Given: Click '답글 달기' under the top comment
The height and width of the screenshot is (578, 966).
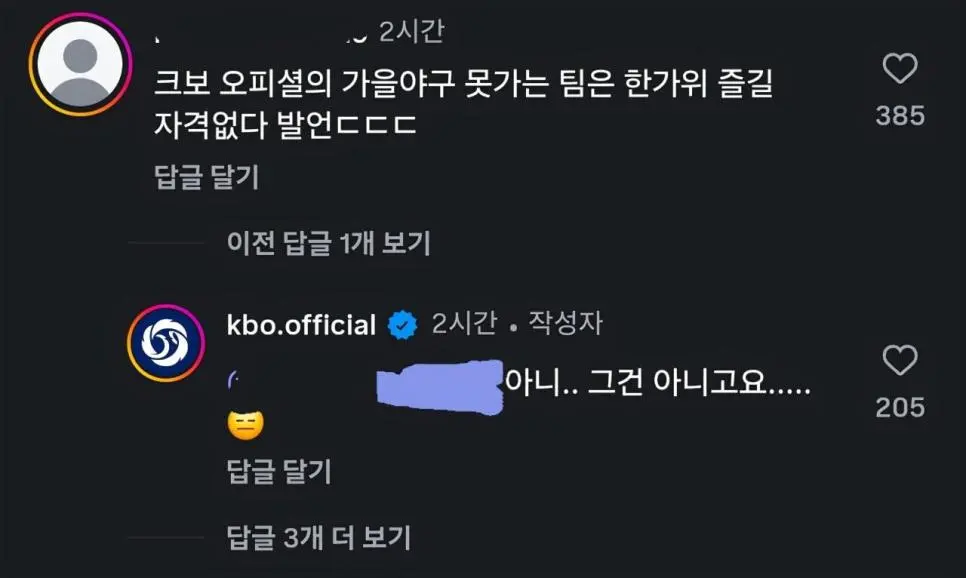Looking at the screenshot, I should [207, 177].
